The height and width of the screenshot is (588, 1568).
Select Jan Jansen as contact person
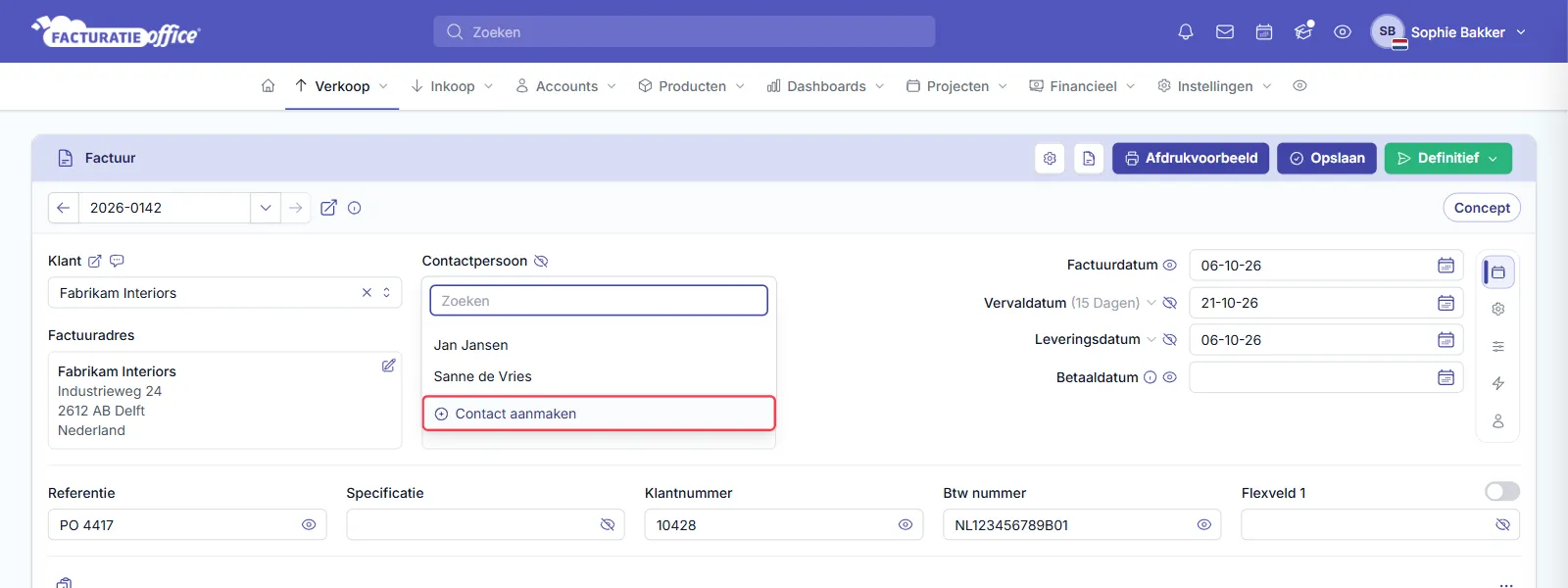599,345
